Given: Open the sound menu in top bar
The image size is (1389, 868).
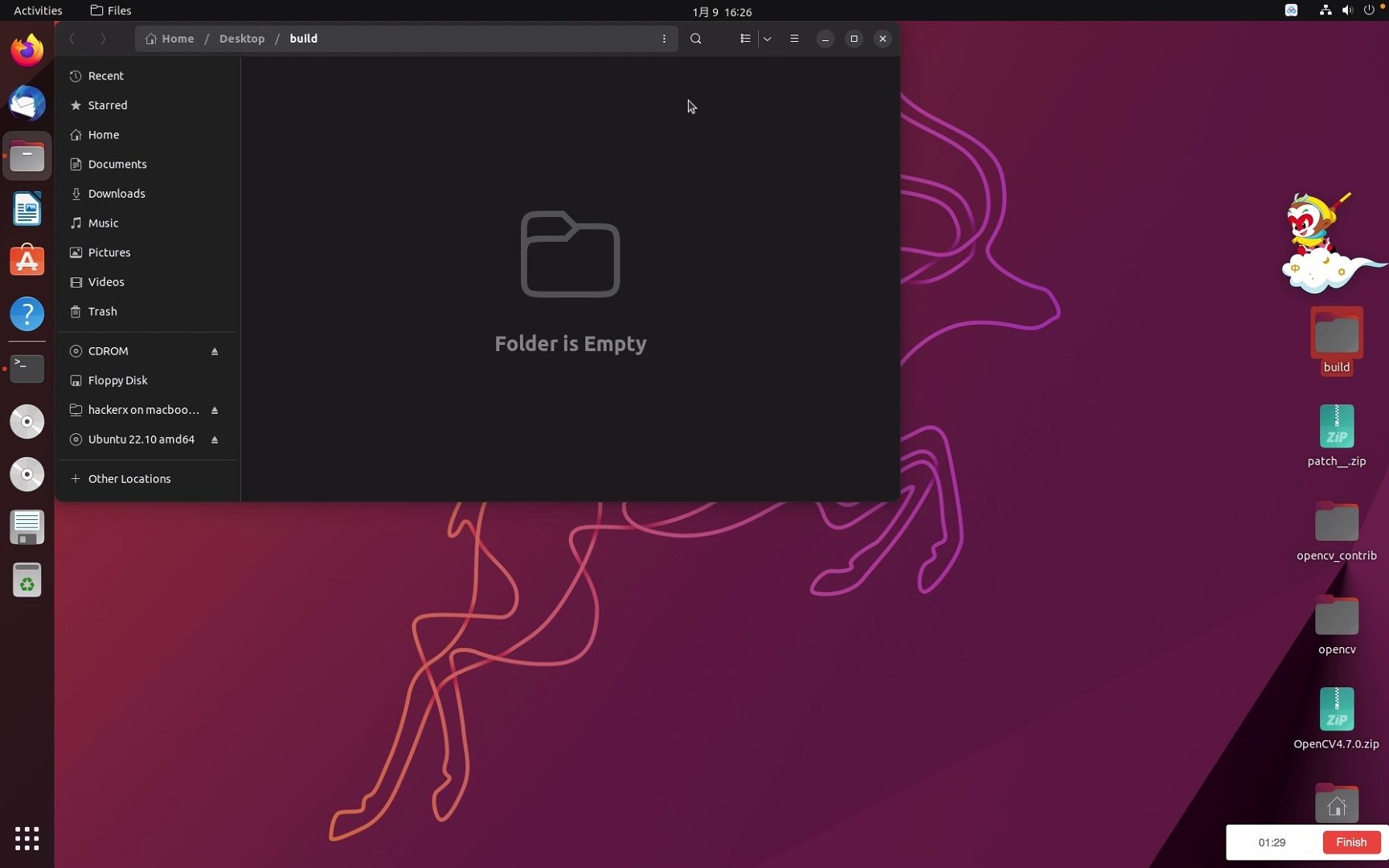Looking at the screenshot, I should click(1346, 10).
